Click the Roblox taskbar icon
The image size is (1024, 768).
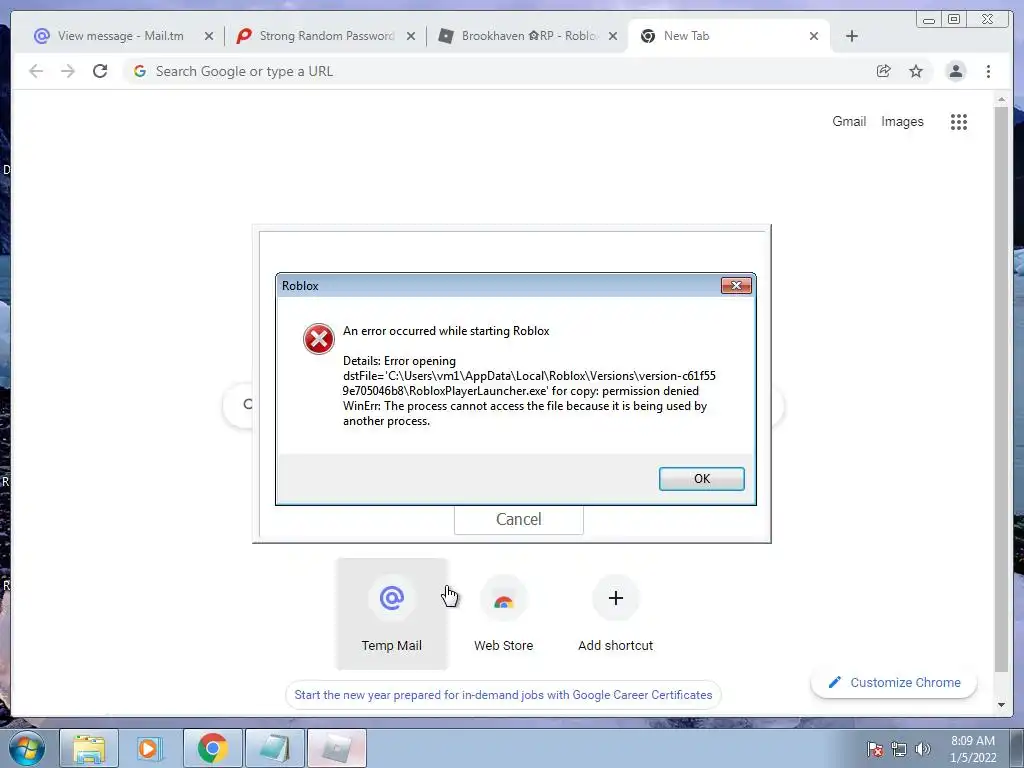[x=336, y=748]
